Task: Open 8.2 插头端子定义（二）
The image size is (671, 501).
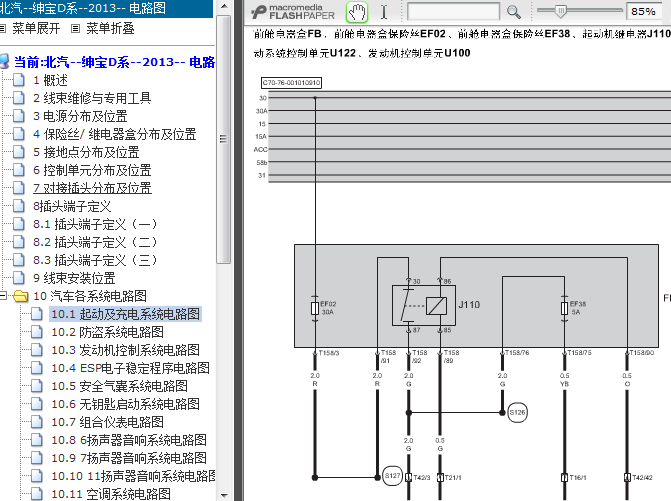Action: [x=95, y=242]
